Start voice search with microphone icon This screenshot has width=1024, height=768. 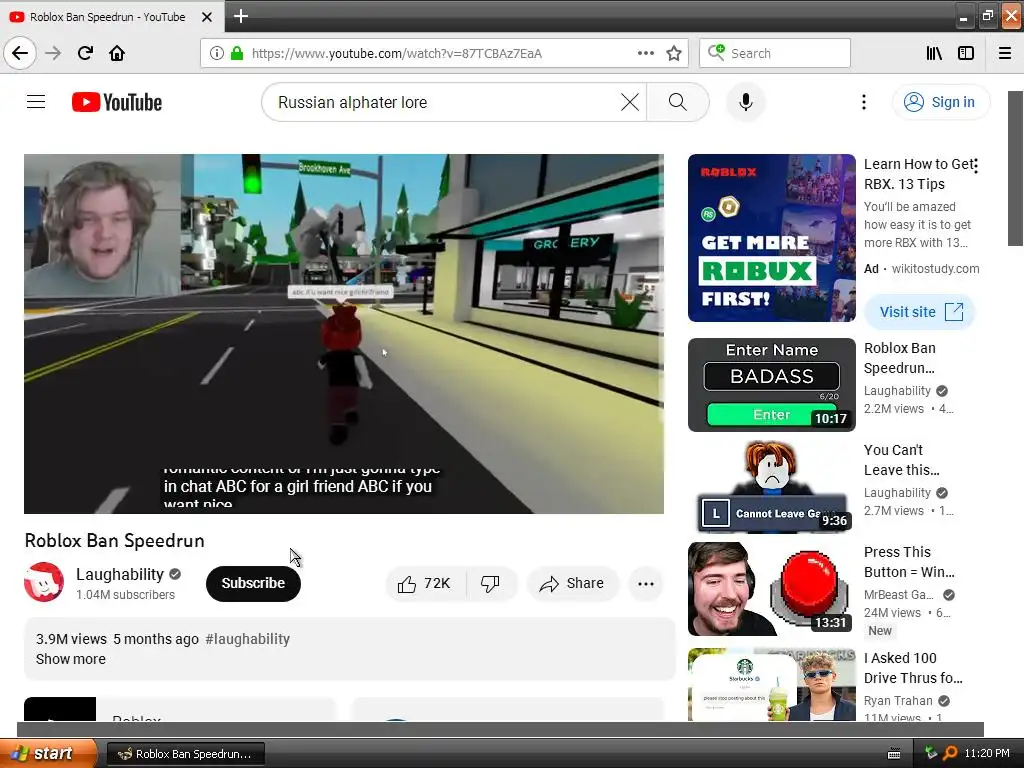(746, 102)
